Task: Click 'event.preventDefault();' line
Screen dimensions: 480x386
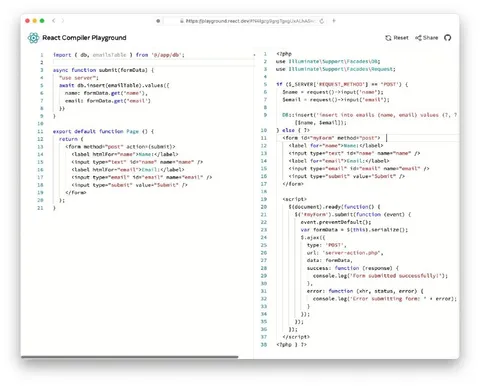Action: point(336,222)
